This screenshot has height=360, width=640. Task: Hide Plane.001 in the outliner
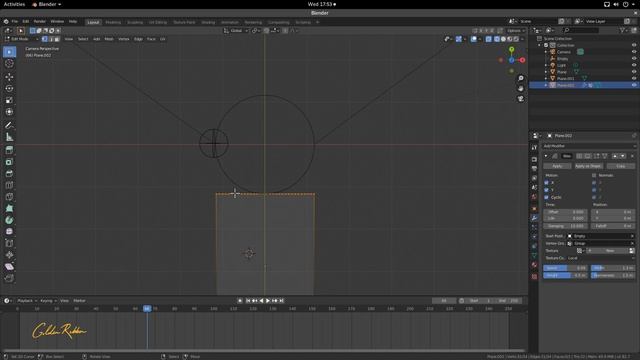(634, 78)
